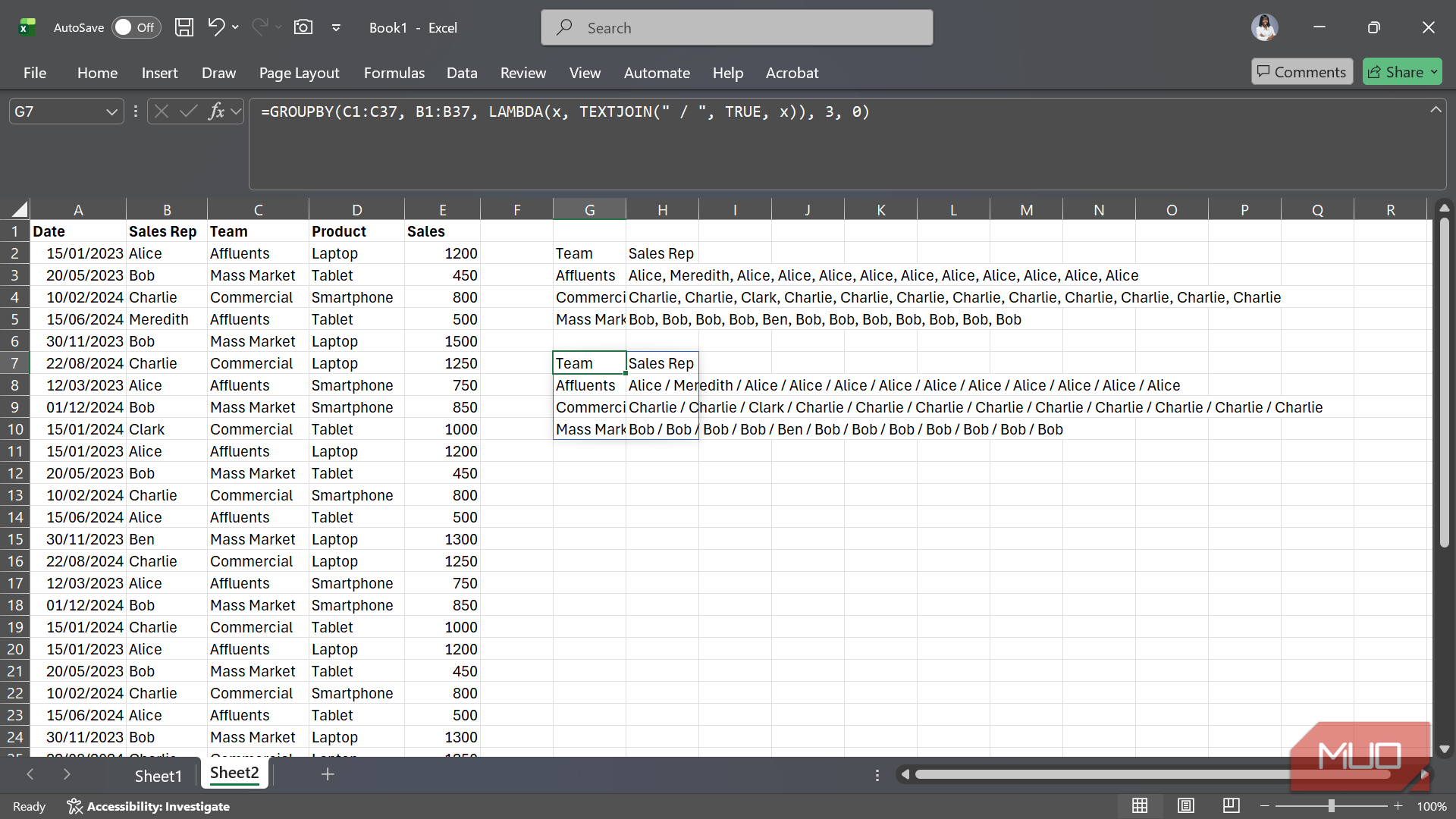Click the Undo arrow icon
1456x819 pixels.
tap(216, 27)
